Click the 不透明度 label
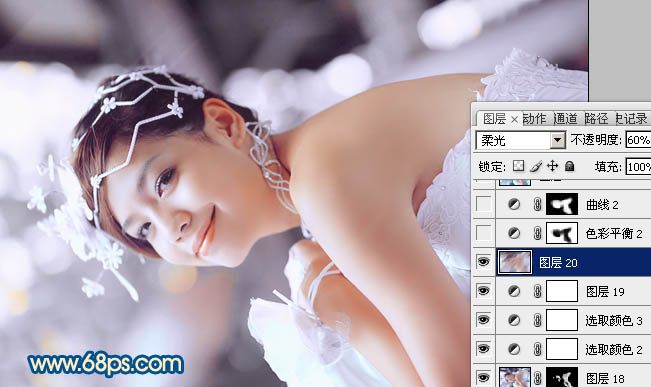Viewport: 651px width, 387px height. pos(596,140)
